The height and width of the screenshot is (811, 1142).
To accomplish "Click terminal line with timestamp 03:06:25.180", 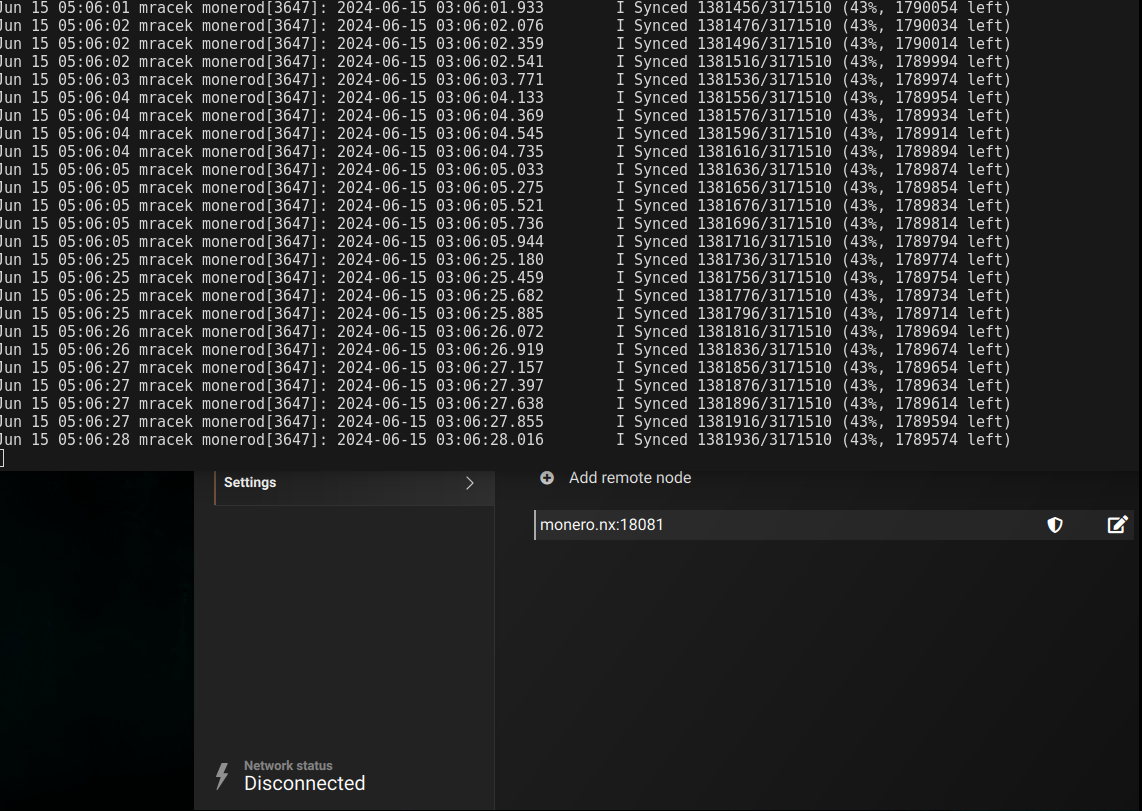I will point(505,260).
